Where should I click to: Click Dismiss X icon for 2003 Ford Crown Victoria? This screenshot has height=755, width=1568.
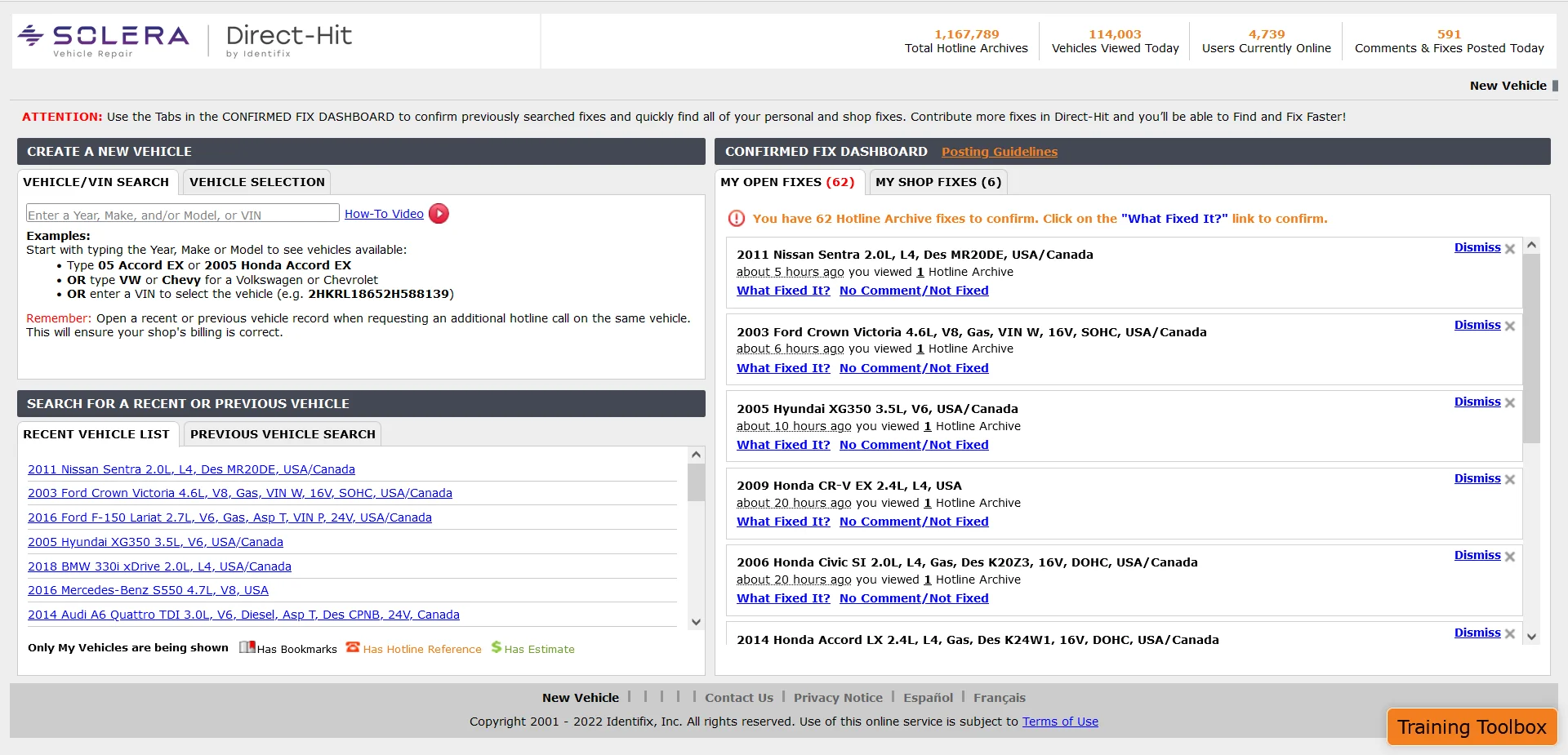[1510, 326]
